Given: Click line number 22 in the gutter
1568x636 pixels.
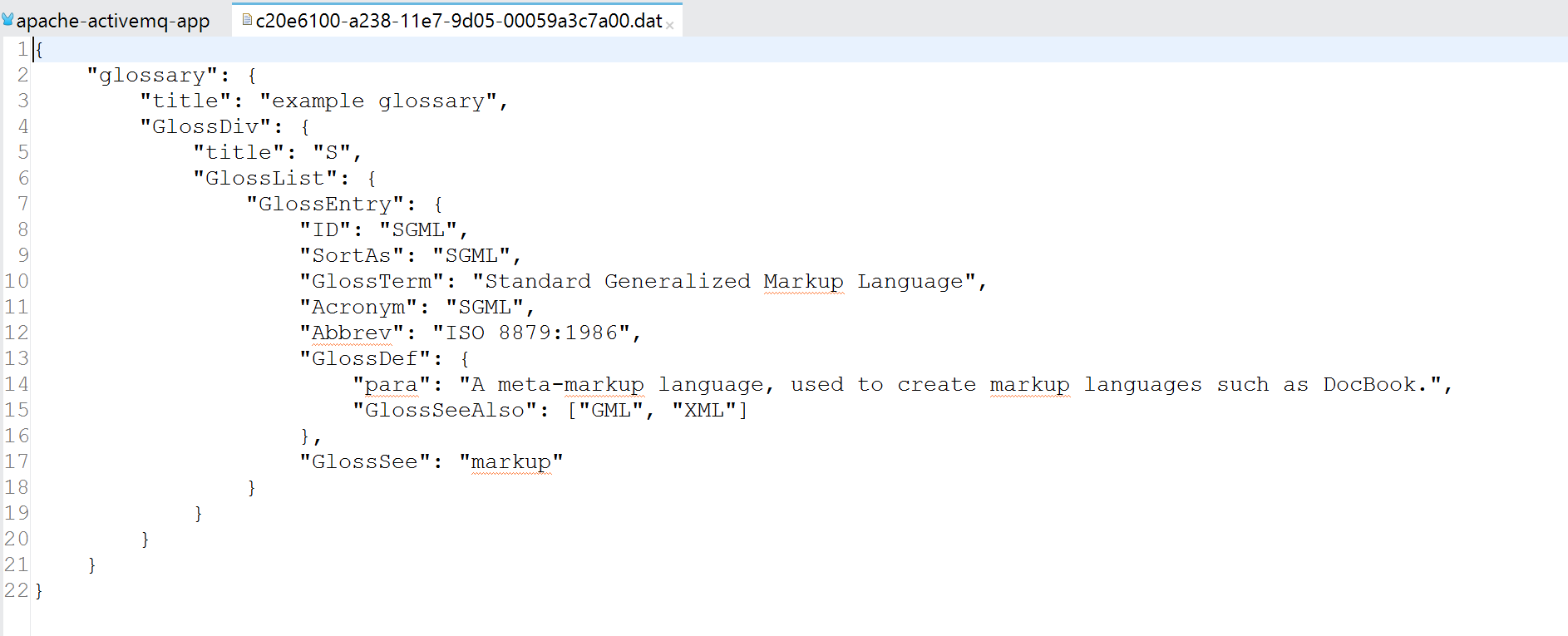Looking at the screenshot, I should point(17,591).
